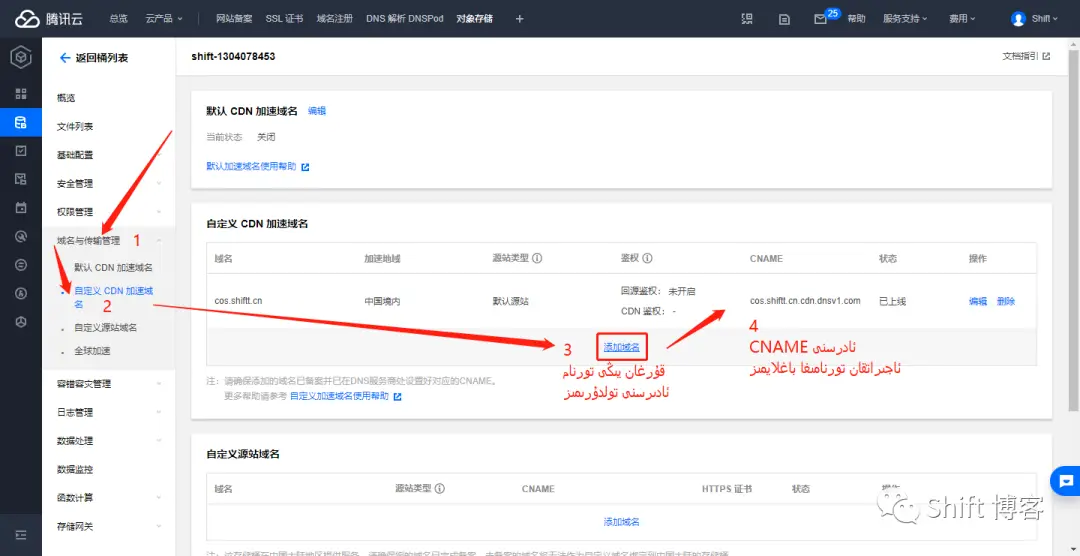The image size is (1080, 556).
Task: Click the three-segment pie circle icon in rail
Action: click(x=21, y=322)
